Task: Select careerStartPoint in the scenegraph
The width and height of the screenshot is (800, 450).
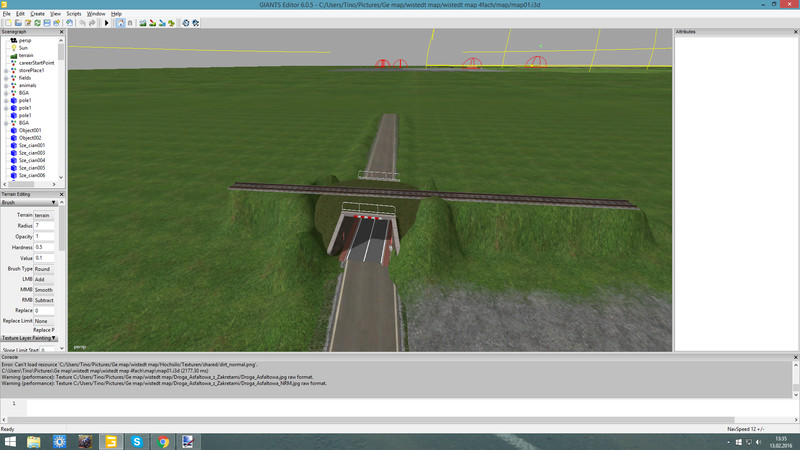Action: [36, 62]
